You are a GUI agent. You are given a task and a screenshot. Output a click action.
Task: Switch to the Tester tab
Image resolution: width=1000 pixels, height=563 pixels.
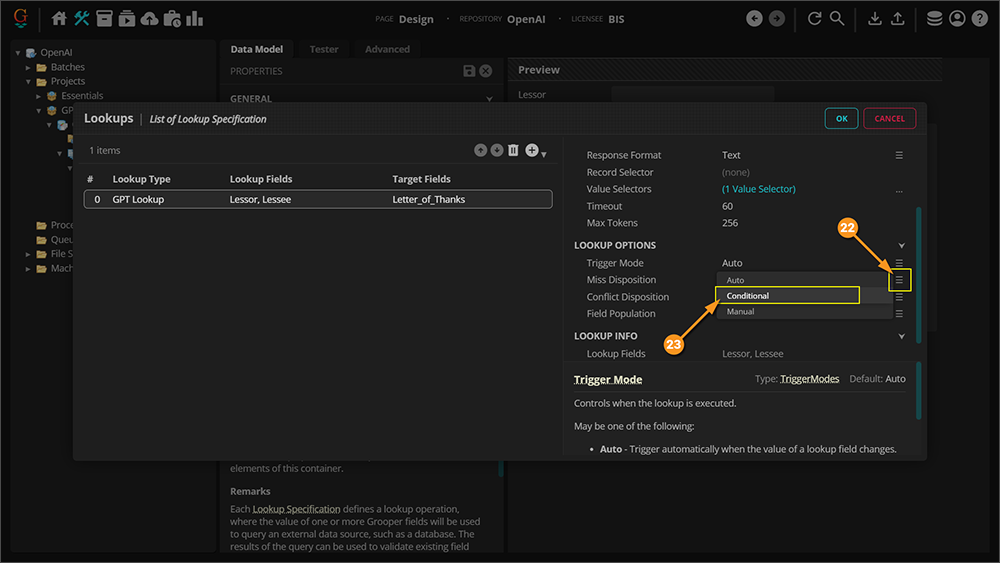point(323,49)
